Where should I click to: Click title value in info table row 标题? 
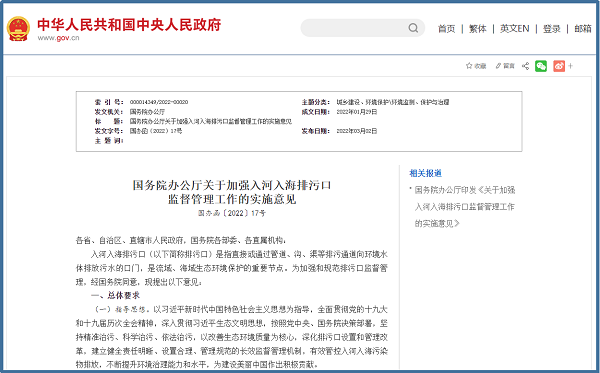pos(210,121)
